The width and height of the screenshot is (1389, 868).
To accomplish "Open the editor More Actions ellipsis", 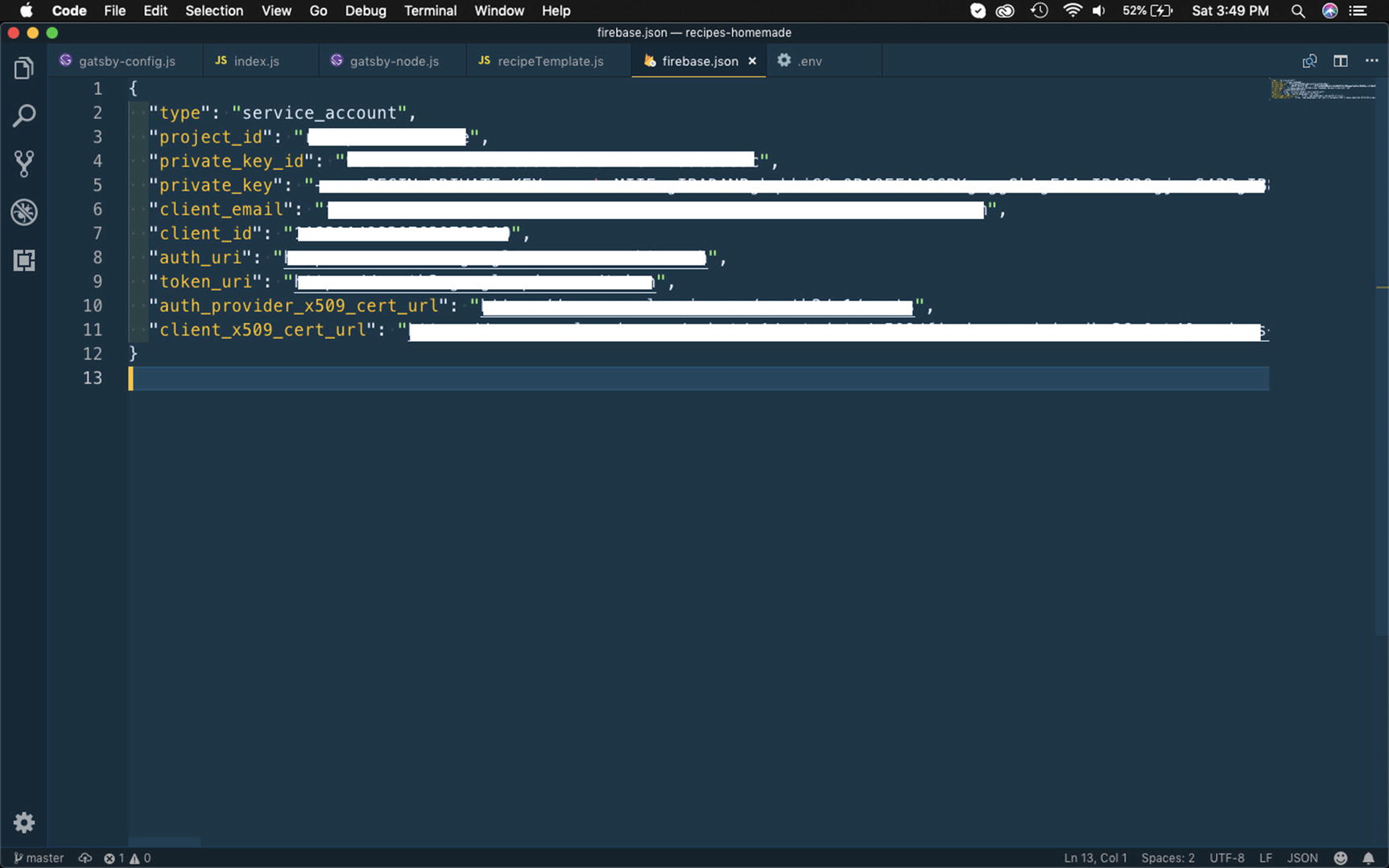I will [x=1372, y=61].
